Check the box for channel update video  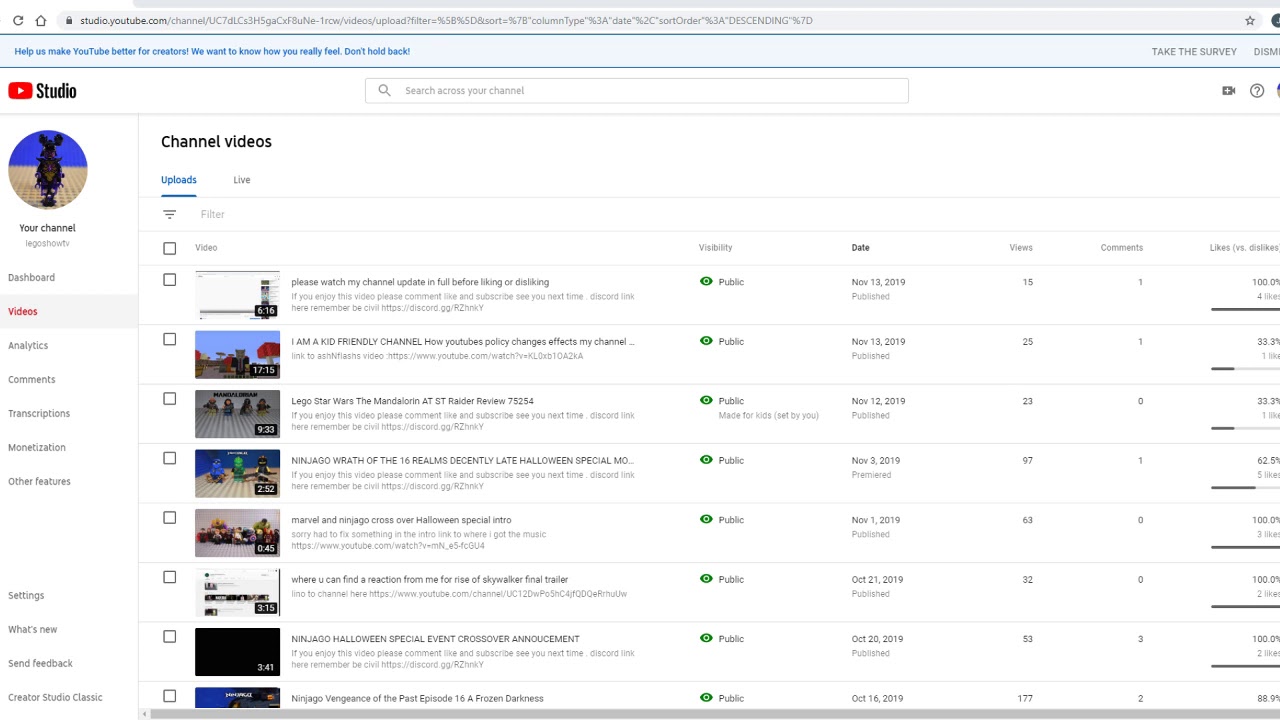[169, 280]
